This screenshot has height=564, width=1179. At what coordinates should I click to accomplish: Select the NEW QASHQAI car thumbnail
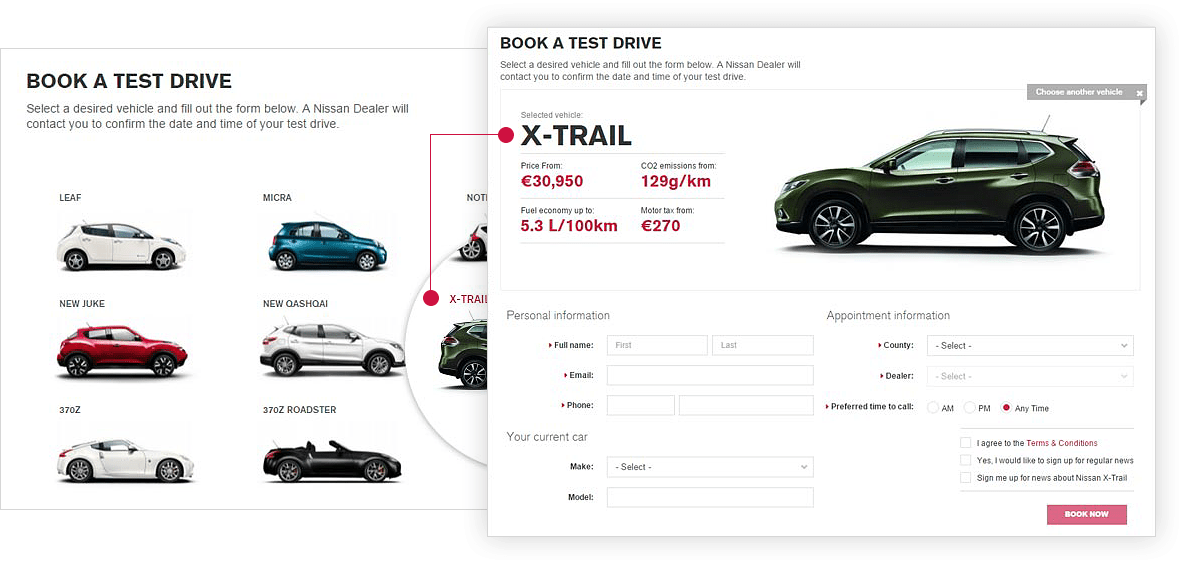332,350
